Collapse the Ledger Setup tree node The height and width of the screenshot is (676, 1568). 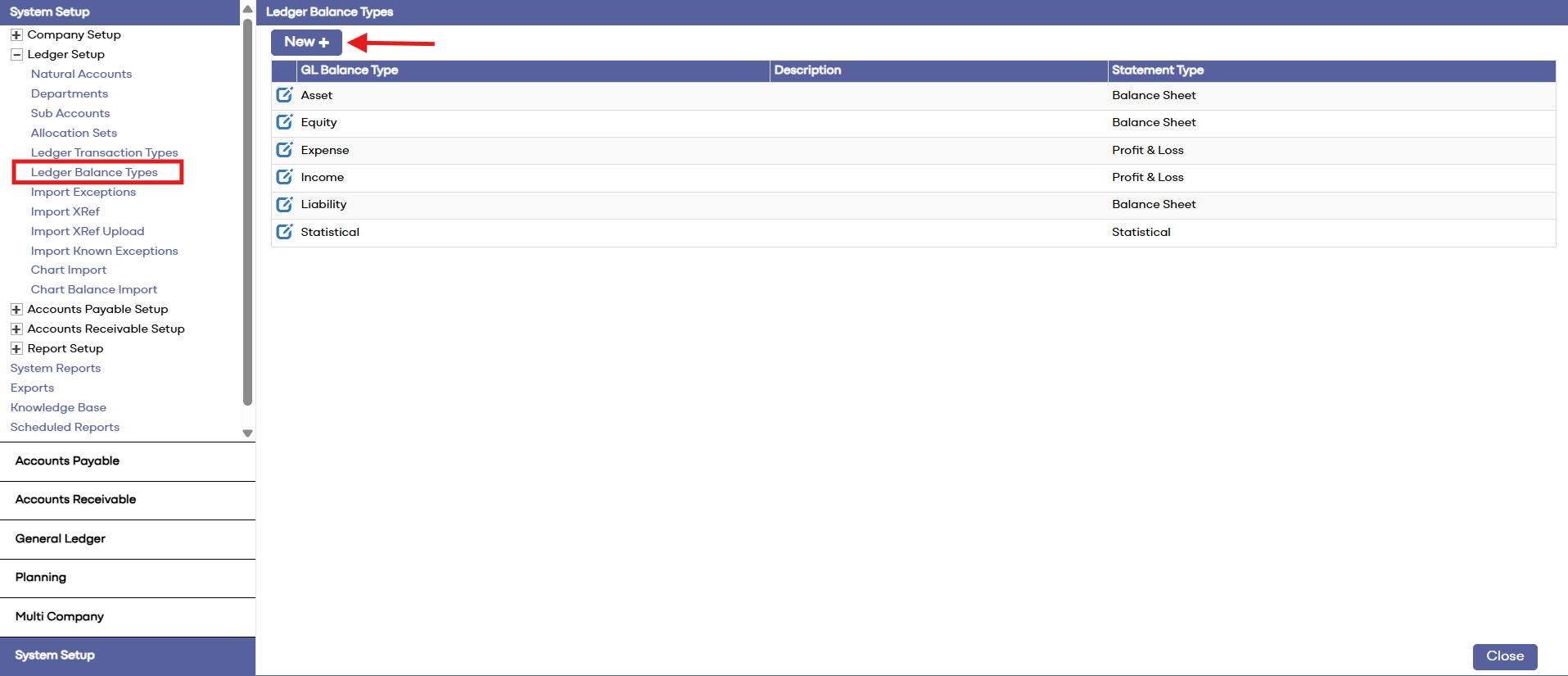(16, 54)
